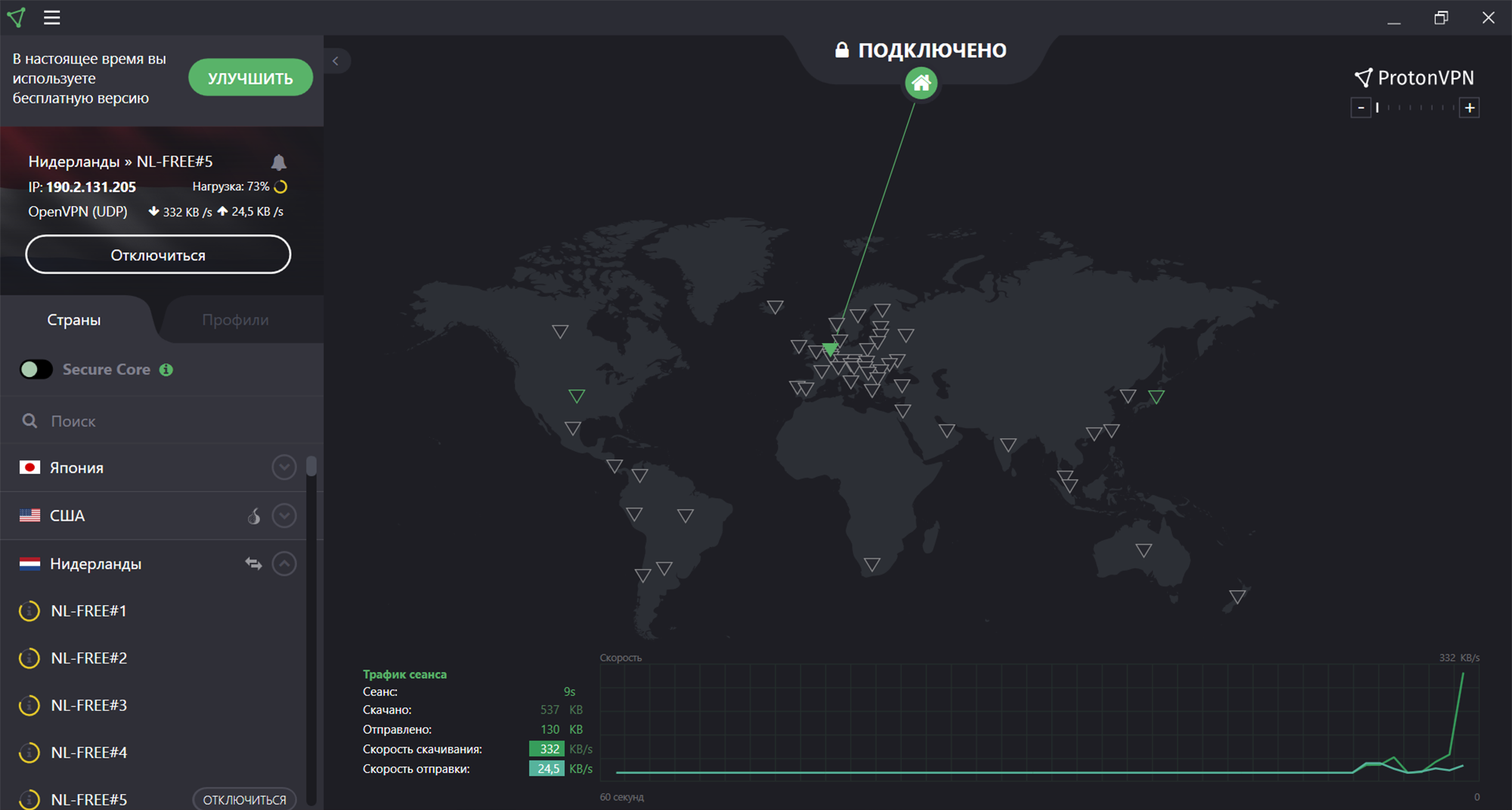Click the search magnifier icon
1512x810 pixels.
29,421
